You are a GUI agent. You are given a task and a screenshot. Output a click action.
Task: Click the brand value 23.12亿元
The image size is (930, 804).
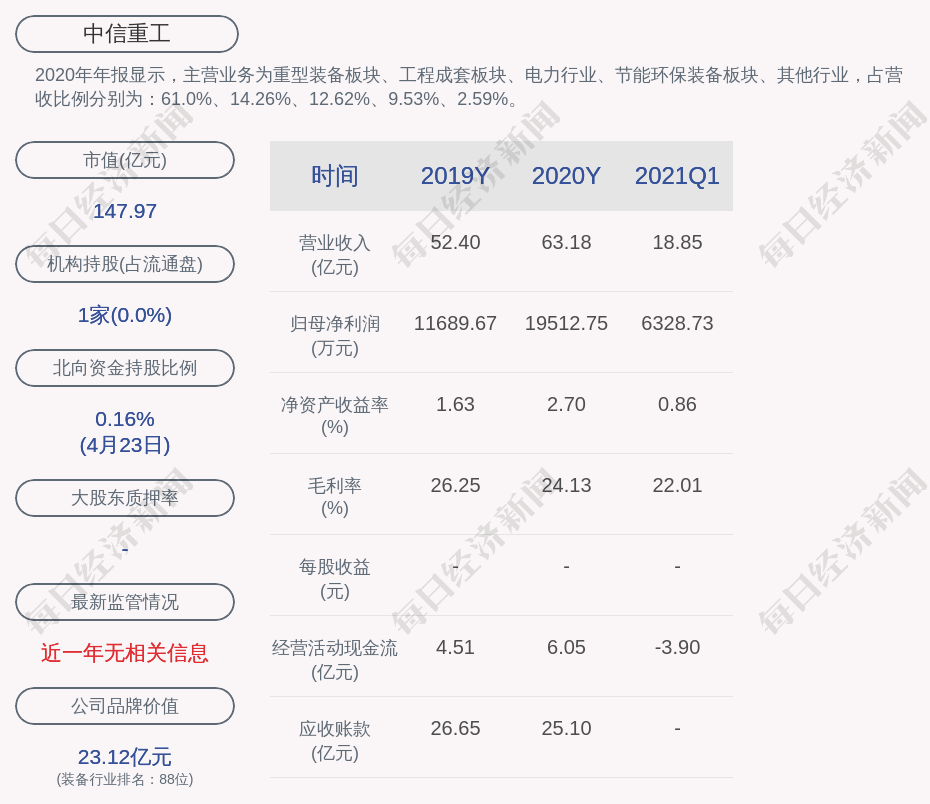[125, 757]
